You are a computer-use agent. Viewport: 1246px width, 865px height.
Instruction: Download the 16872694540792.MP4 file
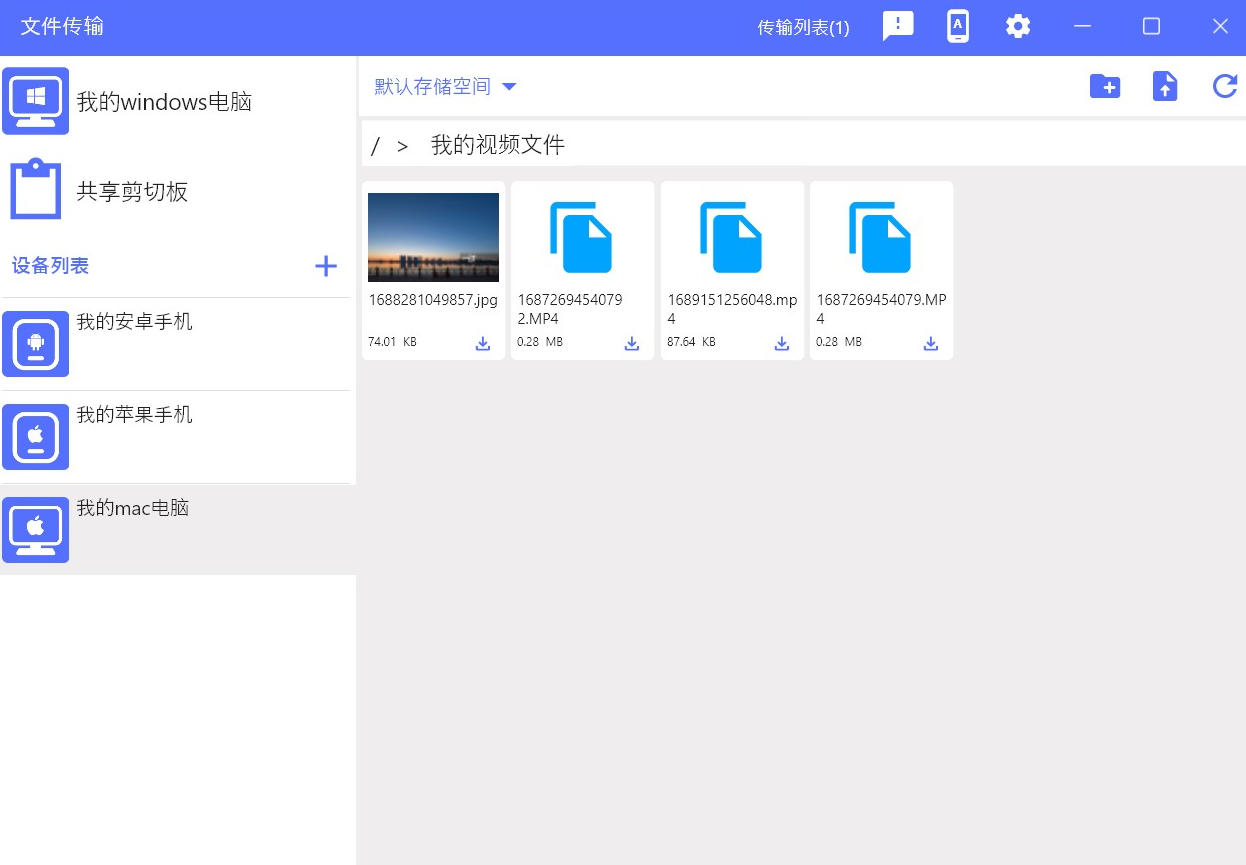(632, 343)
